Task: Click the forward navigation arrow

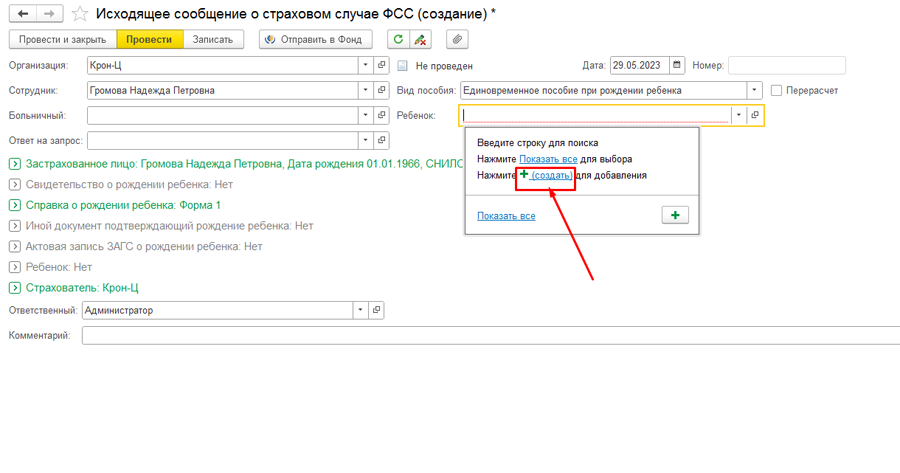Action: pos(48,14)
